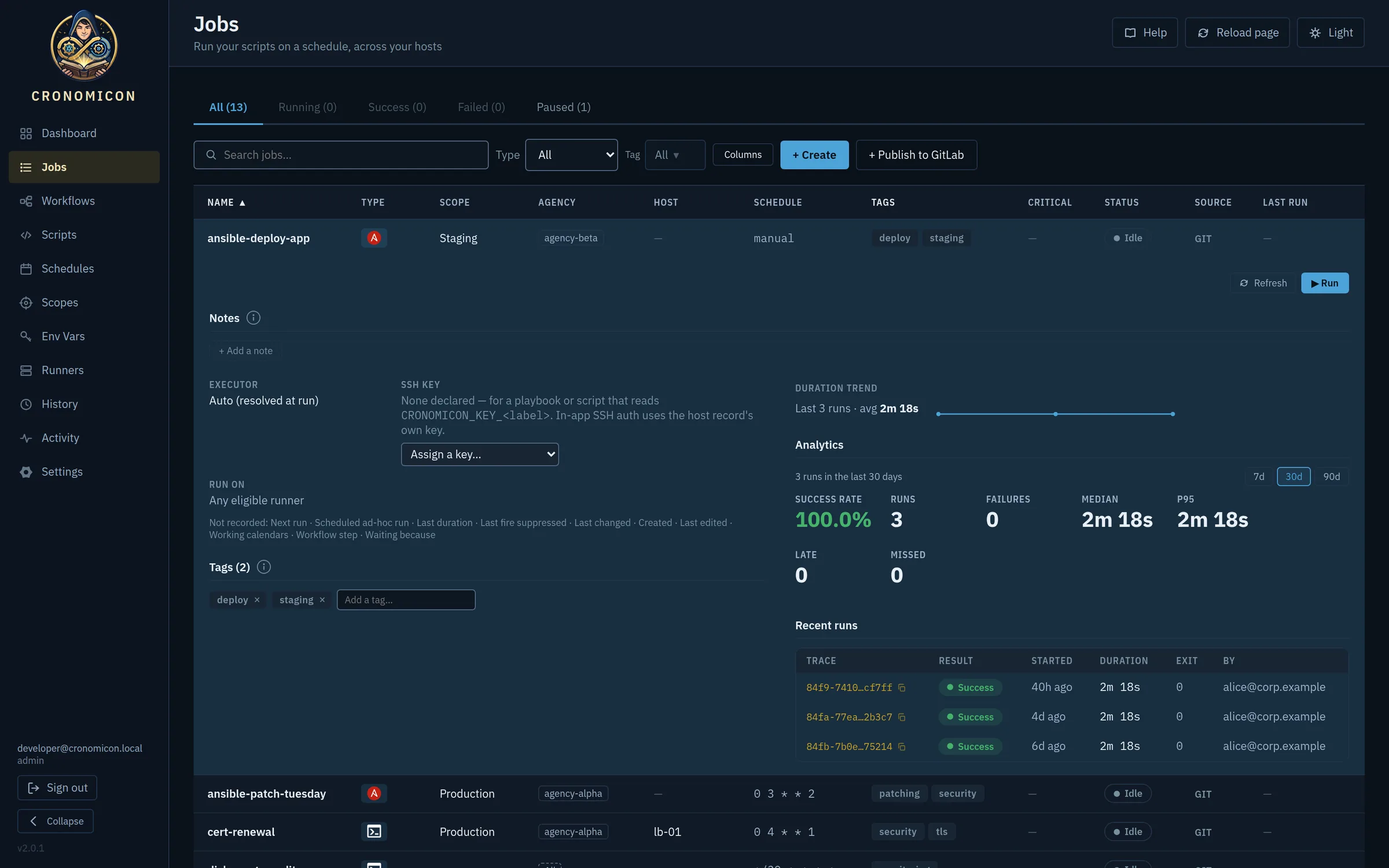Click the security tag on cert-renewal
The width and height of the screenshot is (1389, 868).
click(x=897, y=832)
